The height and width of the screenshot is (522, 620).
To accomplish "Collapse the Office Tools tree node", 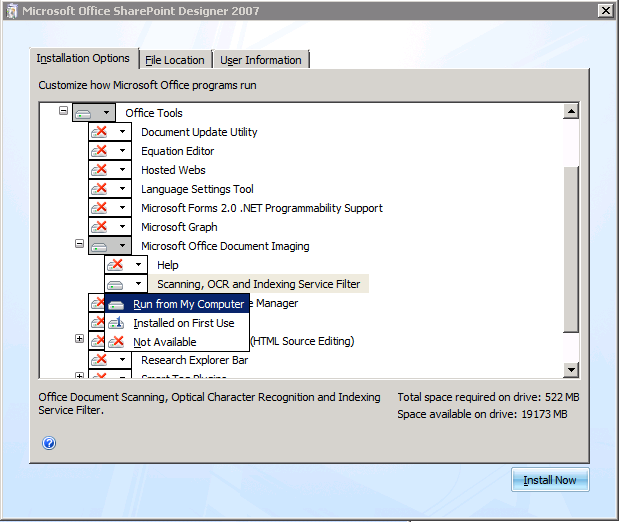I will coord(63,110).
